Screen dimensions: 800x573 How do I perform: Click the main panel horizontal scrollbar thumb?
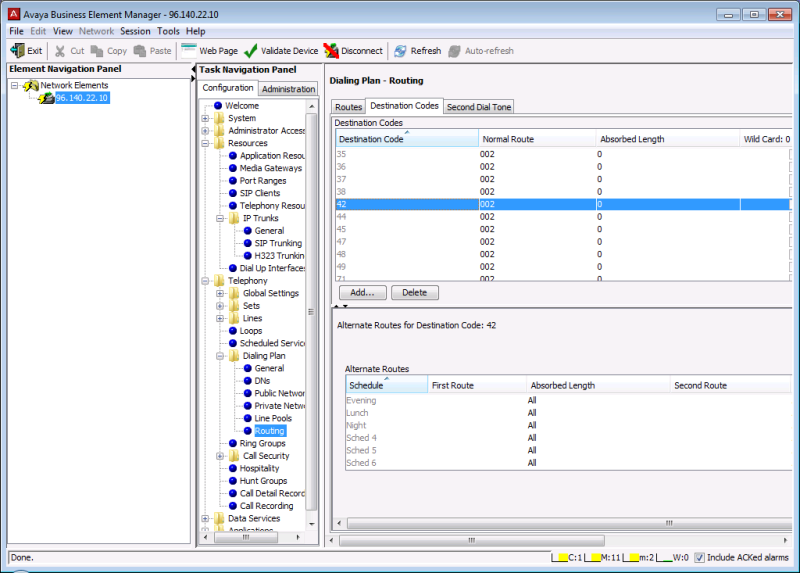471,540
